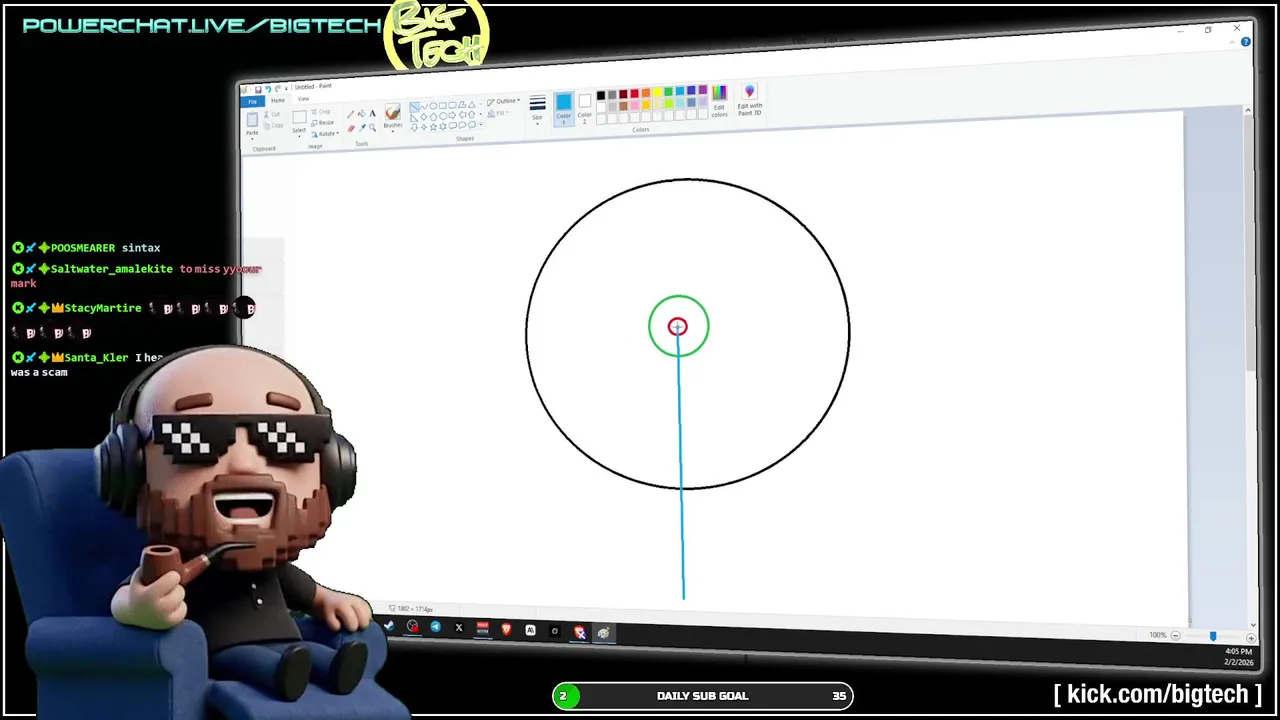
Task: Select the Pencil tool in Paint
Action: pos(350,114)
